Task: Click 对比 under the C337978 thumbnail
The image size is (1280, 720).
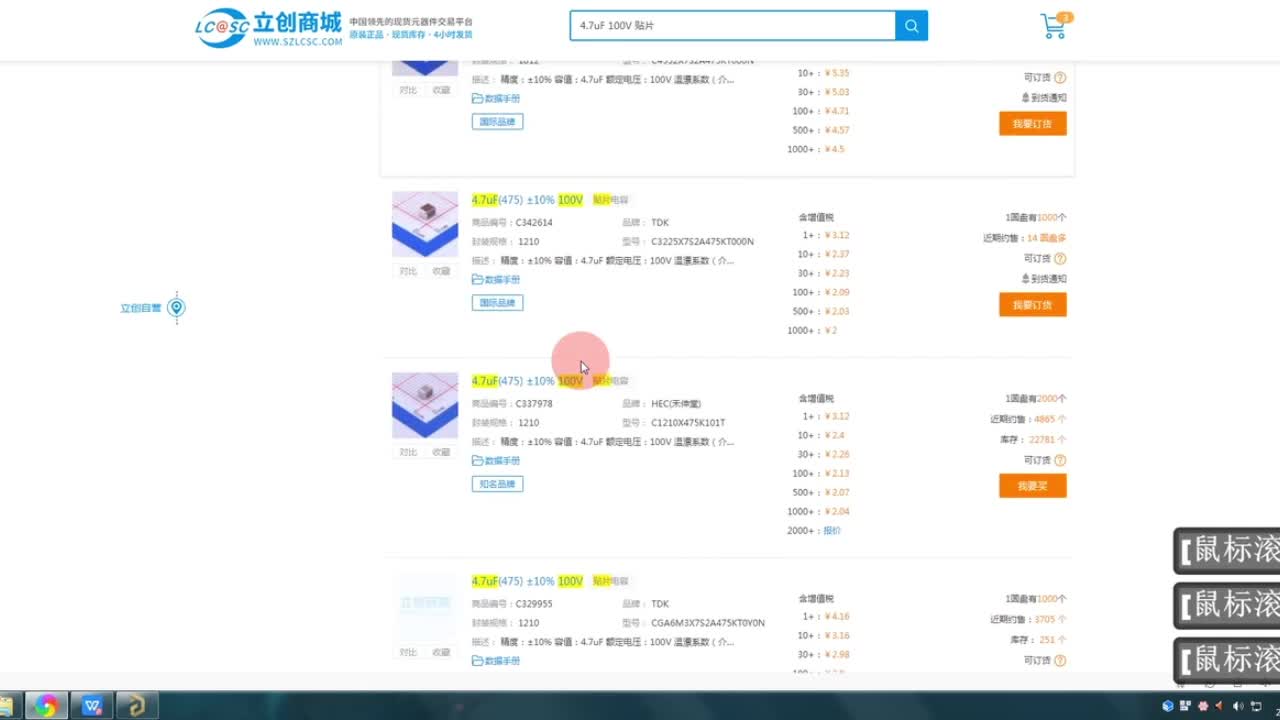Action: point(408,452)
